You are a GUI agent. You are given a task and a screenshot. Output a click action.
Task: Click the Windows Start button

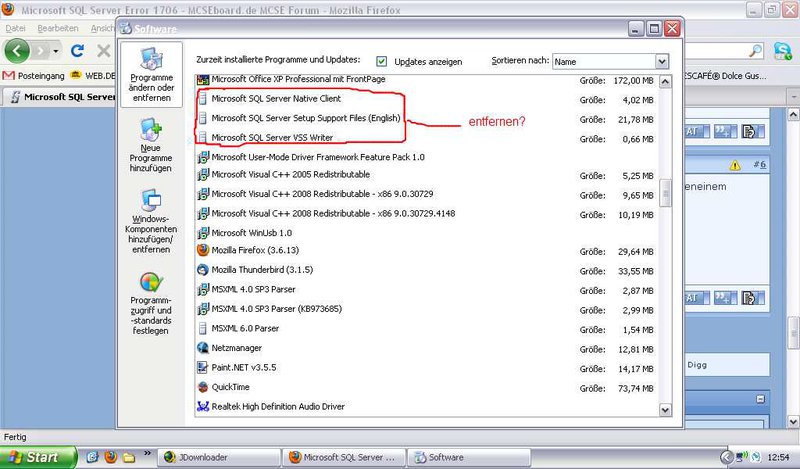pyautogui.click(x=38, y=457)
